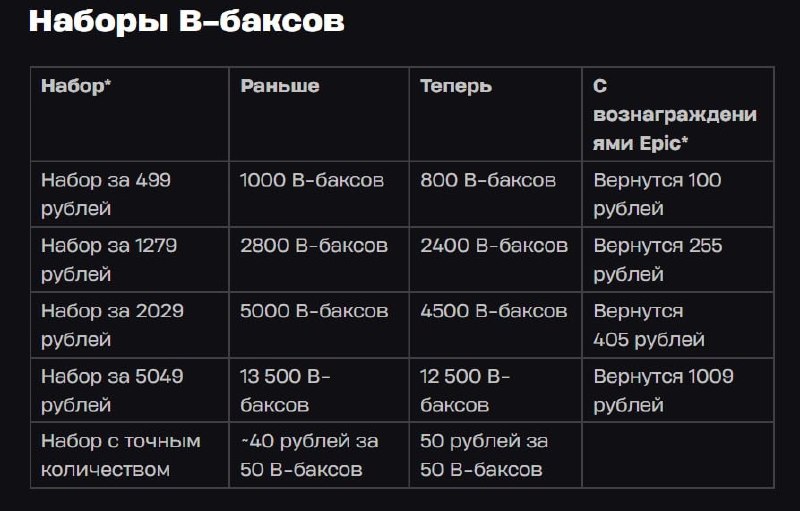The width and height of the screenshot is (800, 511).
Task: Click the 'Раньше' column header
Action: (280, 86)
